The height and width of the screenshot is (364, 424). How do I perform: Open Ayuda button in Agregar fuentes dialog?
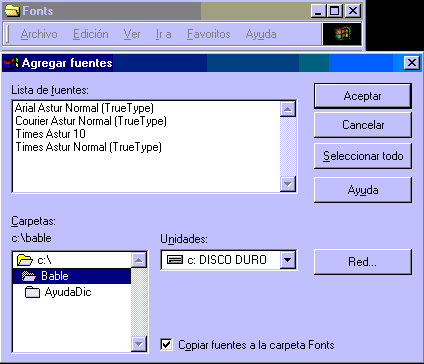[x=363, y=190]
